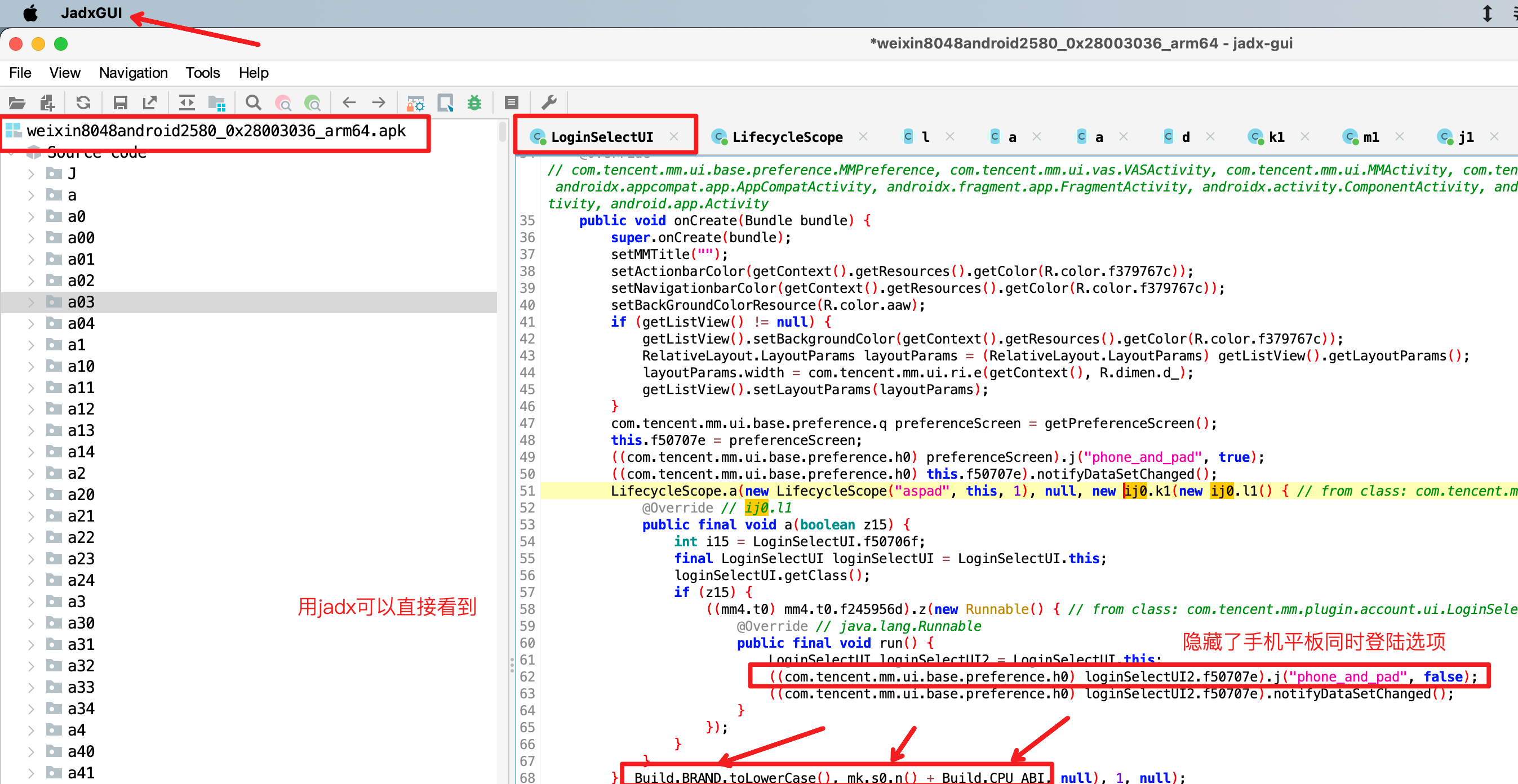Switch to the d tab

click(1184, 137)
